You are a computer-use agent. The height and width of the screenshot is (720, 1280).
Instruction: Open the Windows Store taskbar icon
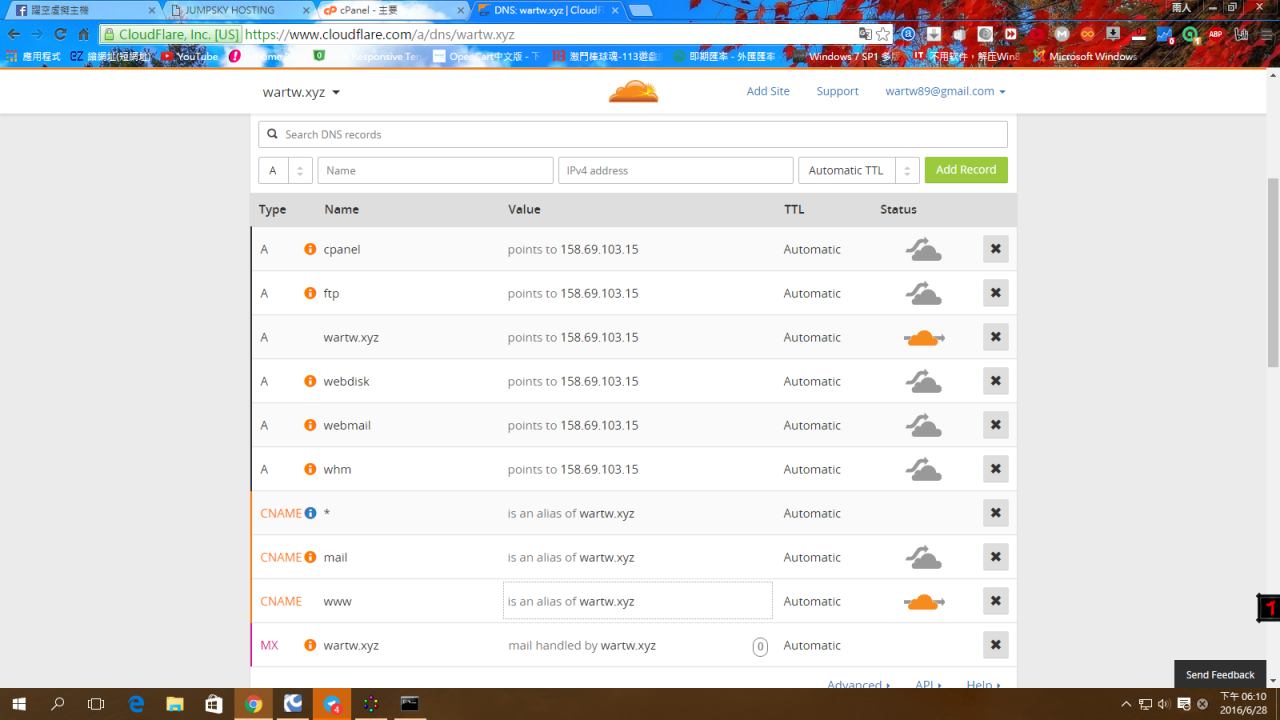point(214,704)
